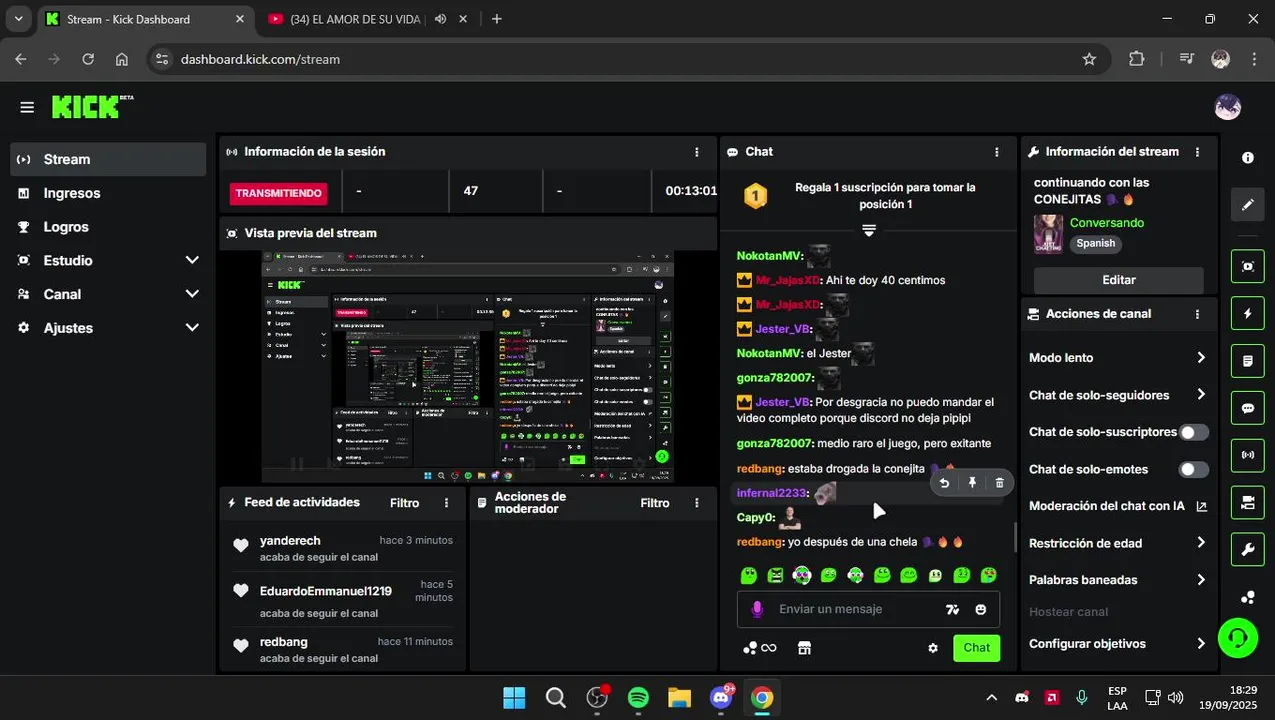This screenshot has width=1275, height=720.
Task: Open Feed de actividades three-dot menu
Action: click(447, 503)
